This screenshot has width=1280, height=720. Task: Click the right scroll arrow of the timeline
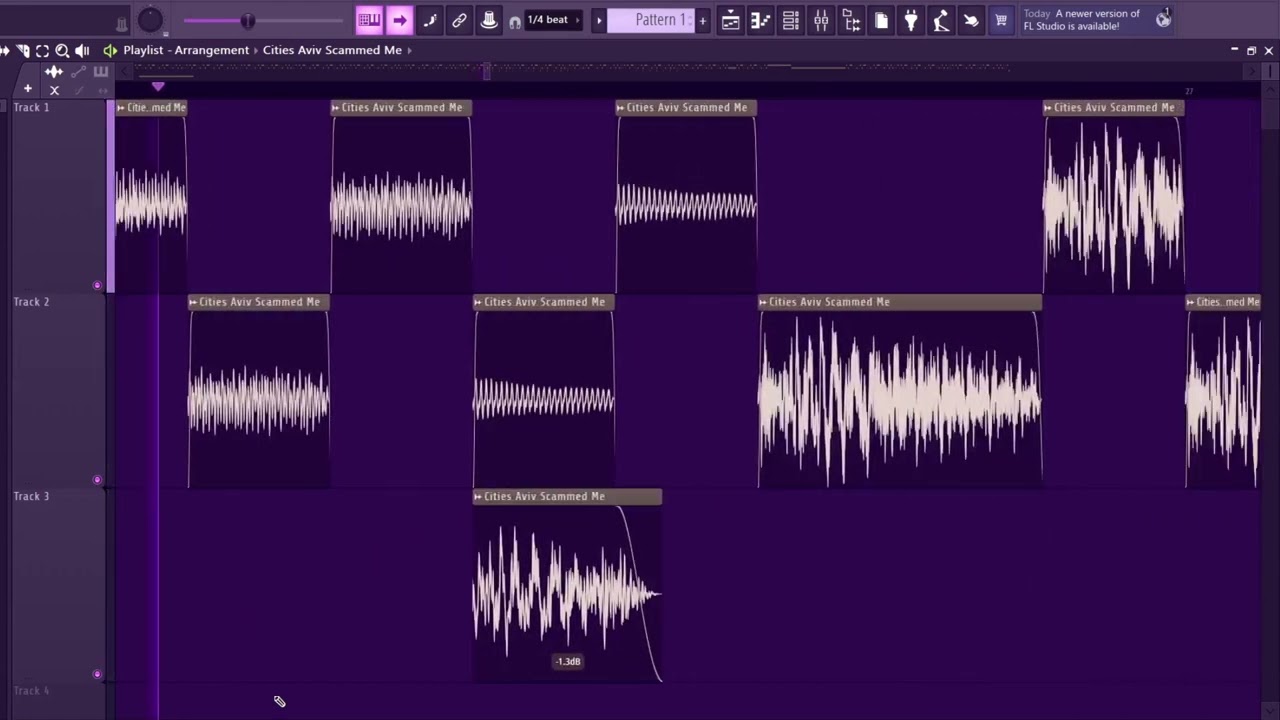[1251, 71]
